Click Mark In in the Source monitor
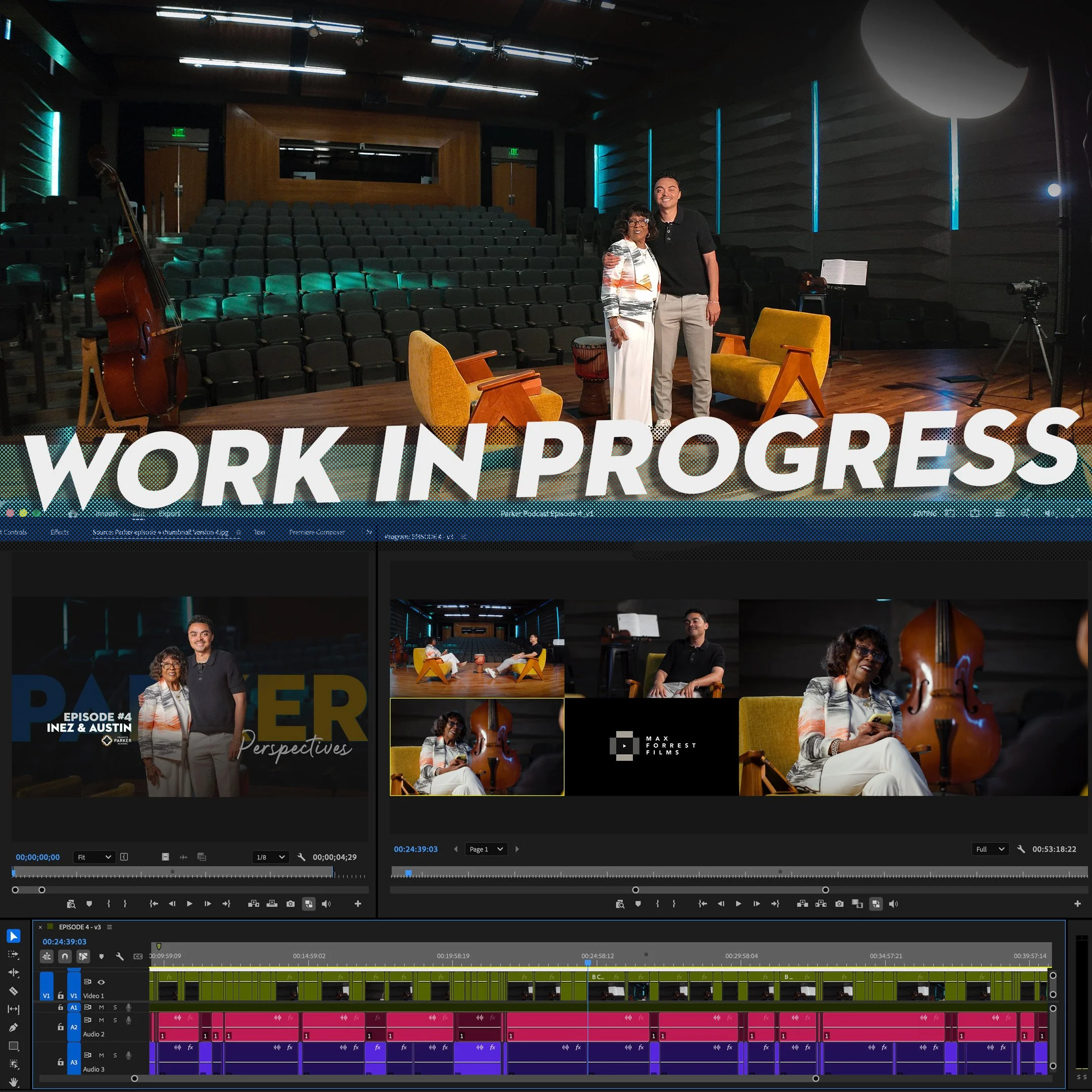1092x1092 pixels. (x=109, y=904)
